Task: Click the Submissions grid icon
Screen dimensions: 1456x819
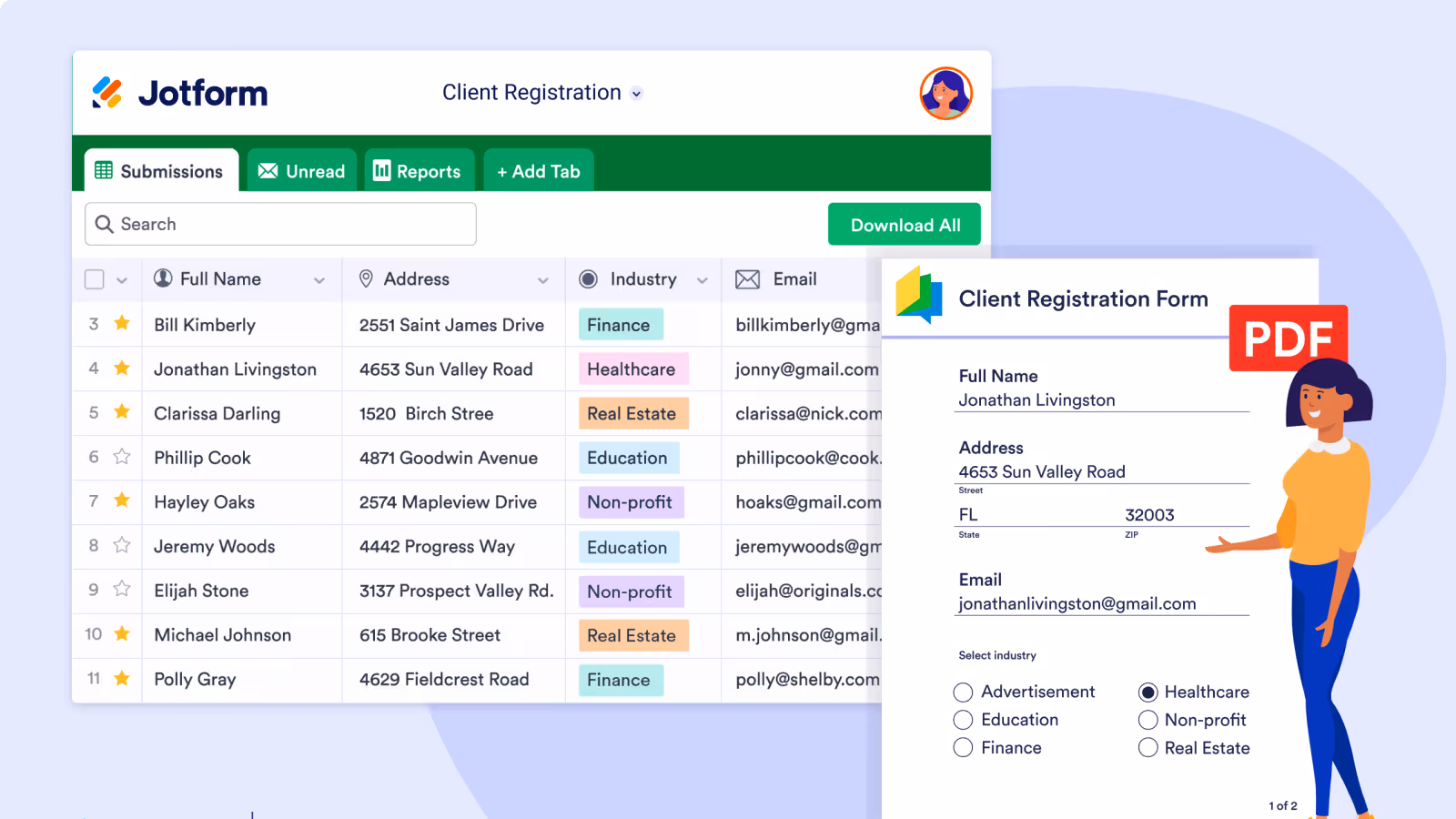Action: 104,170
